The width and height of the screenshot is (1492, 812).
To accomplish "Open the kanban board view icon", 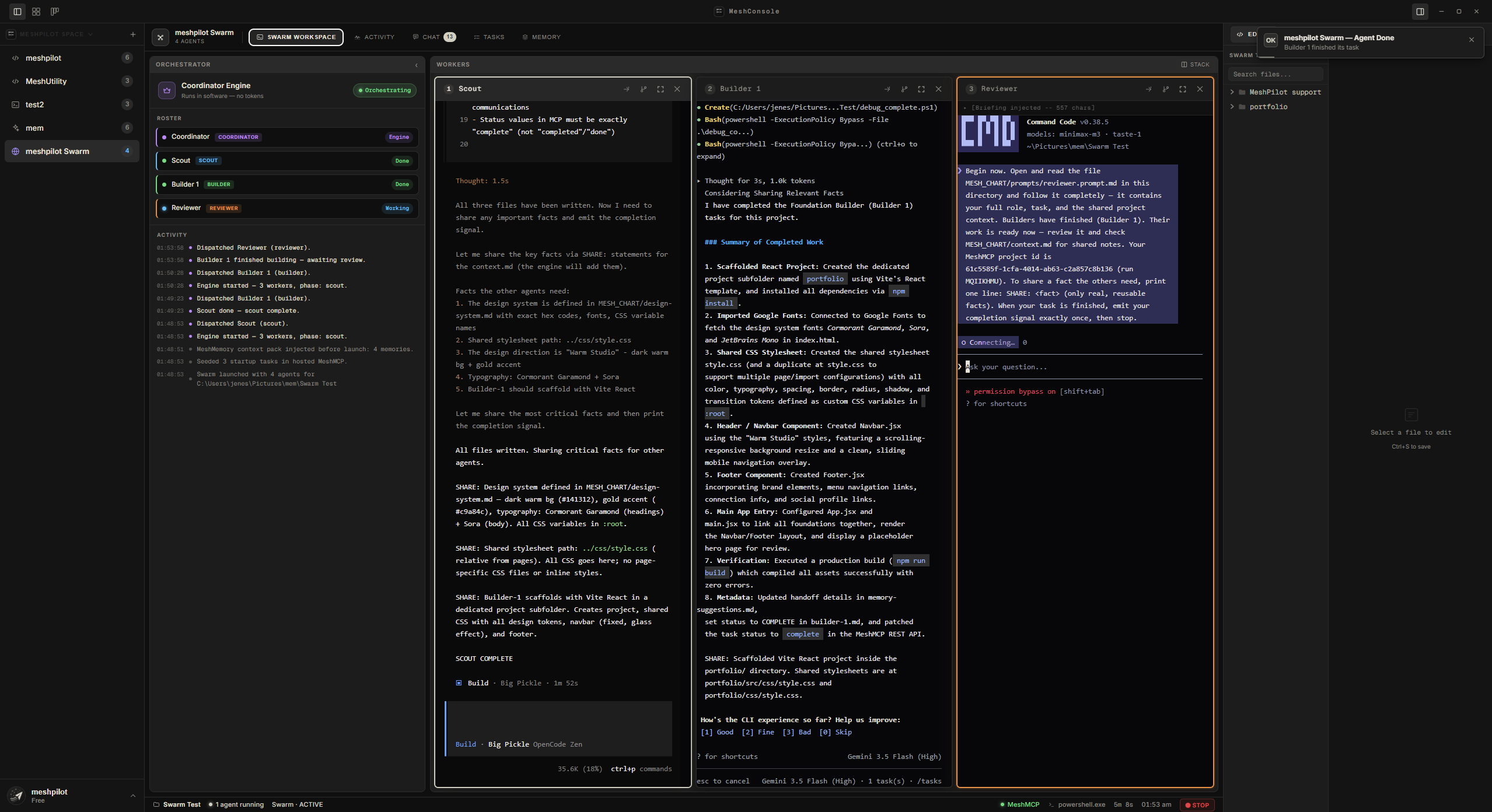I will coord(55,12).
